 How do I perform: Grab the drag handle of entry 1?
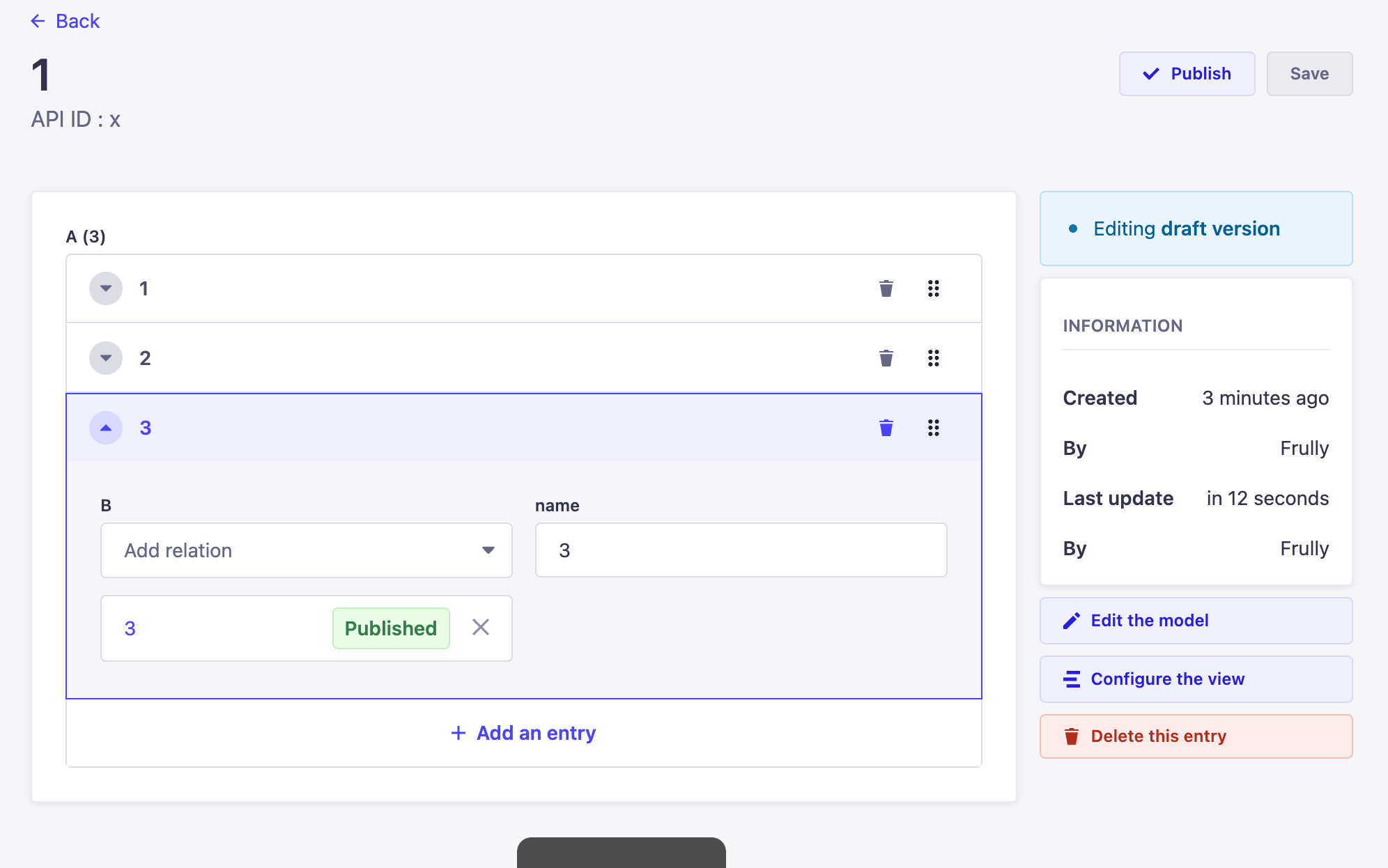[933, 288]
